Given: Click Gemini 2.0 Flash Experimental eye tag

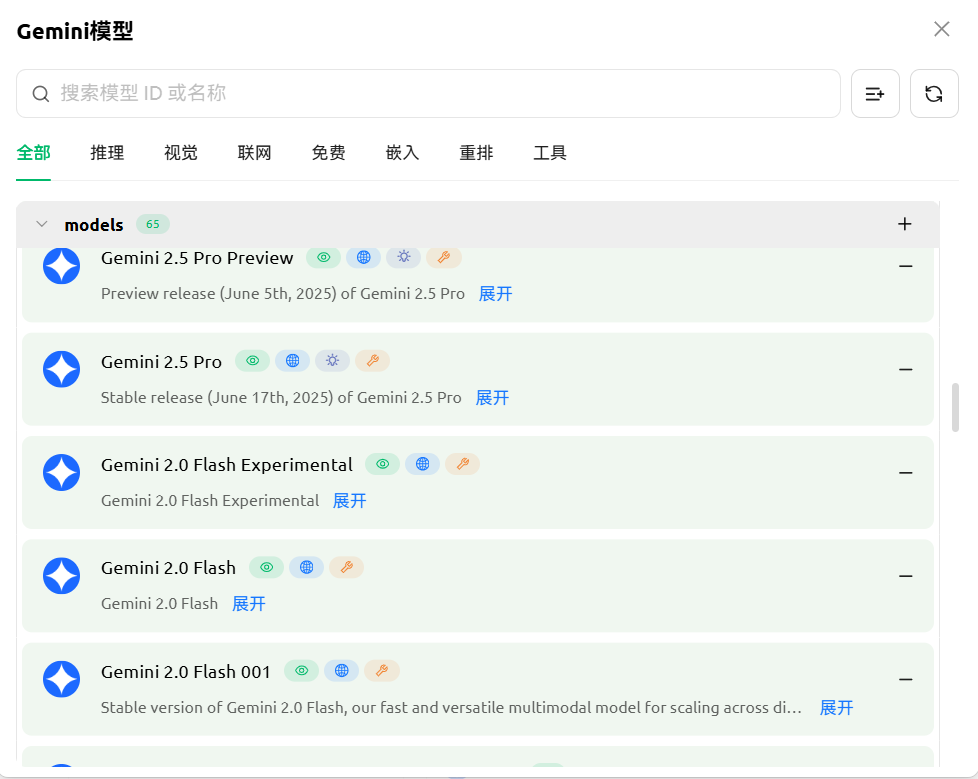Looking at the screenshot, I should tap(382, 464).
